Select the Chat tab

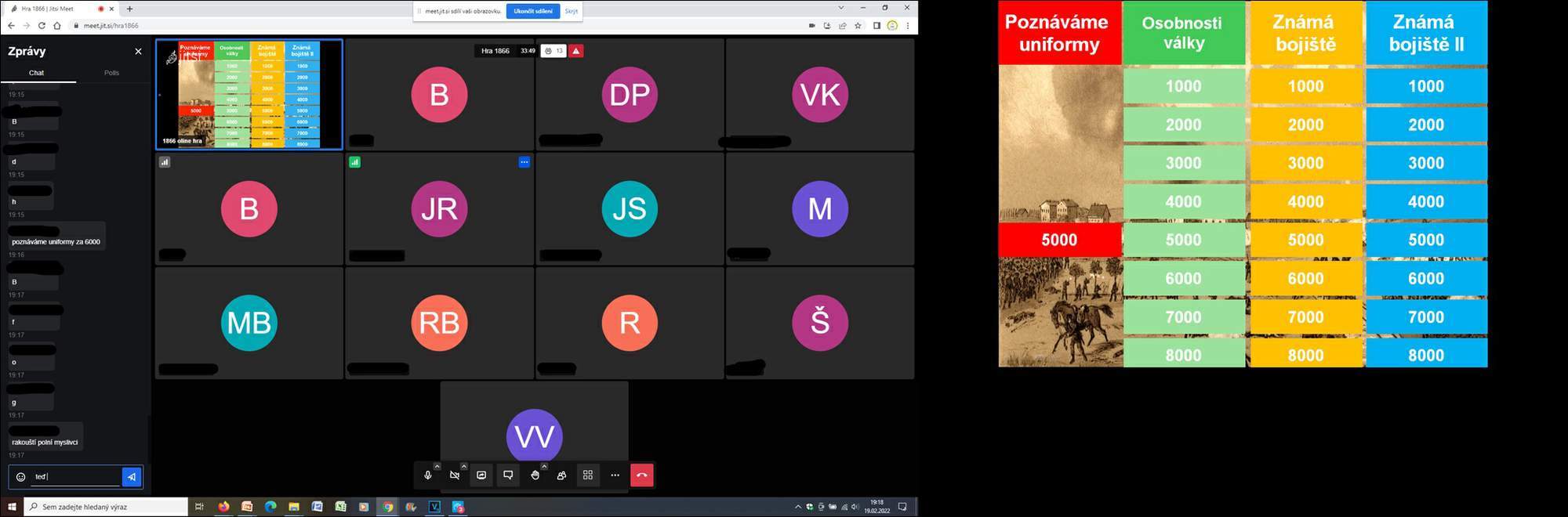pyautogui.click(x=37, y=73)
